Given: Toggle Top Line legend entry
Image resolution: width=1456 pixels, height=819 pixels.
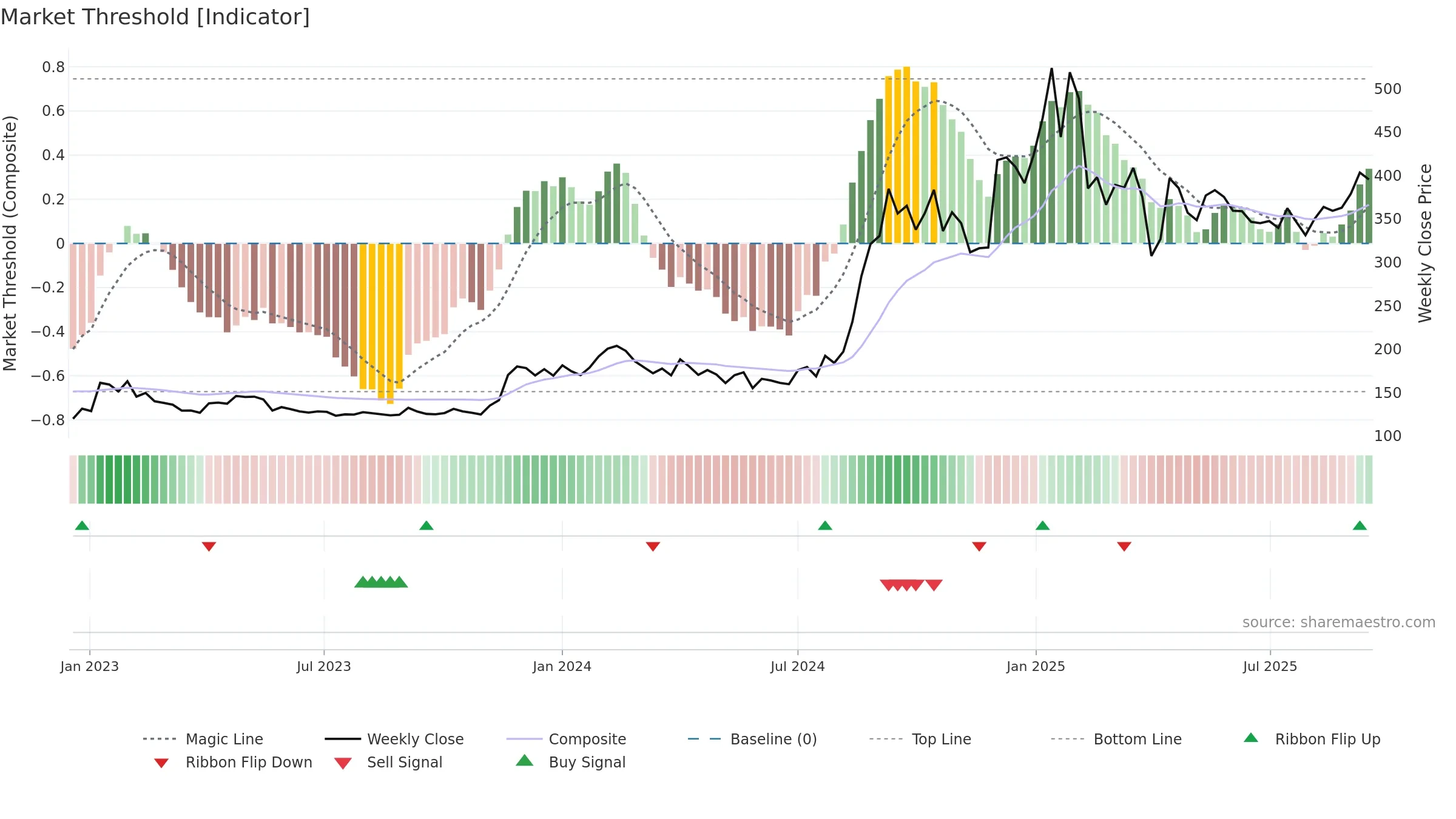Looking at the screenshot, I should 920,739.
